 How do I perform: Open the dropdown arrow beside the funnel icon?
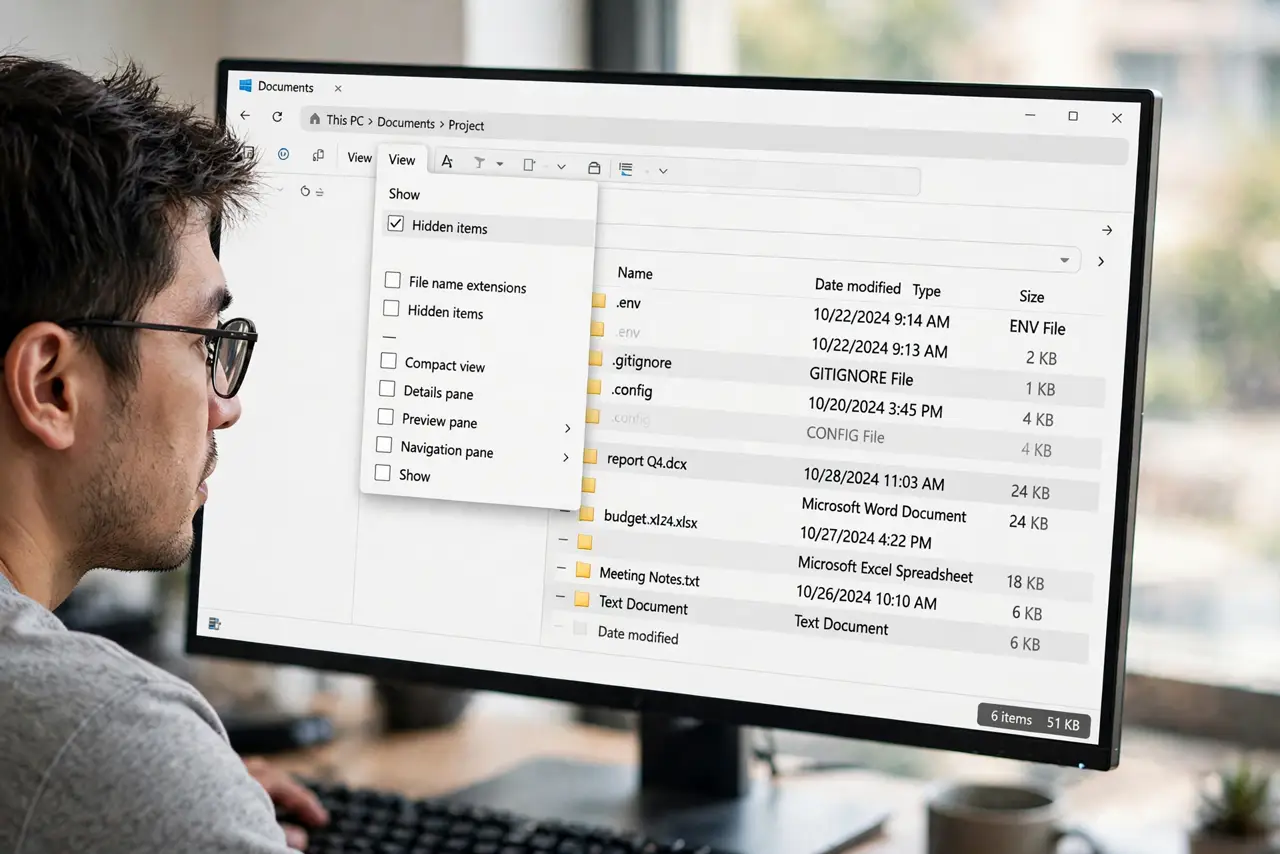(x=500, y=164)
